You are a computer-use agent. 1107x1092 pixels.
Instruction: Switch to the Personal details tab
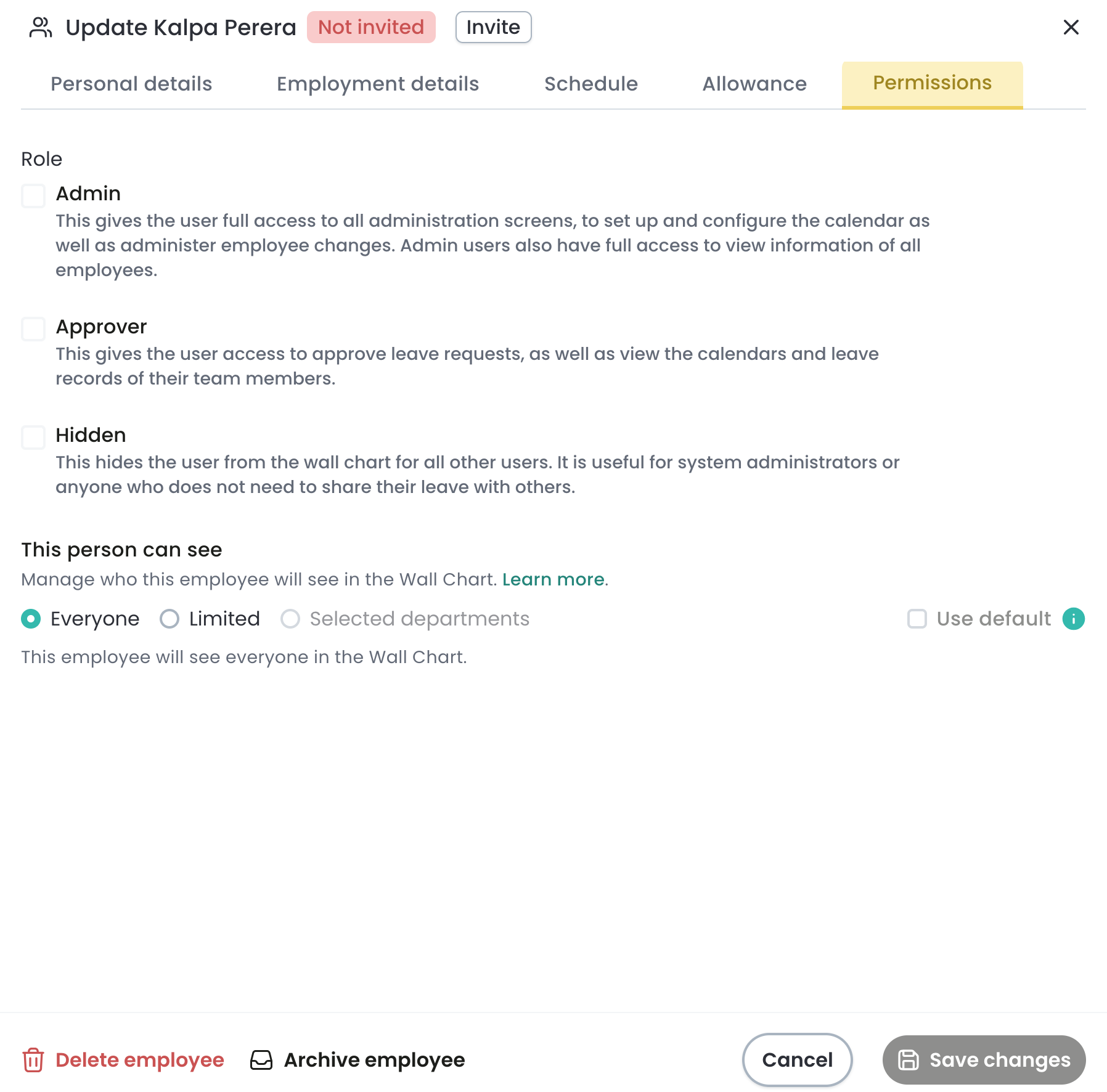(x=131, y=84)
